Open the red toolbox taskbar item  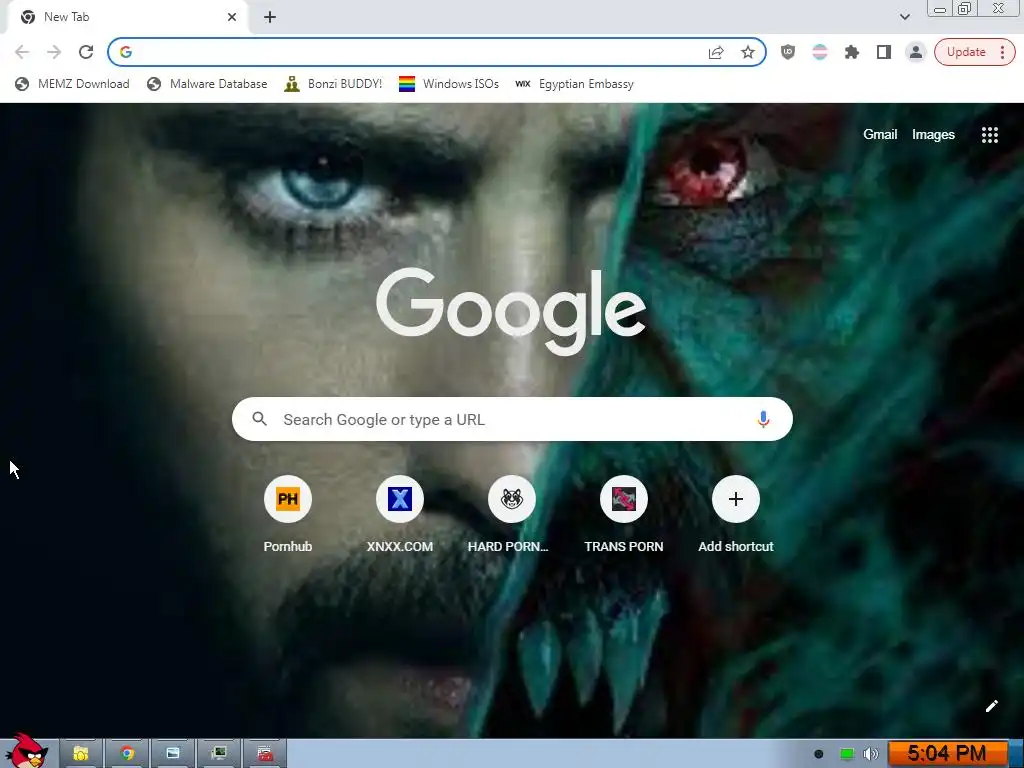265,754
